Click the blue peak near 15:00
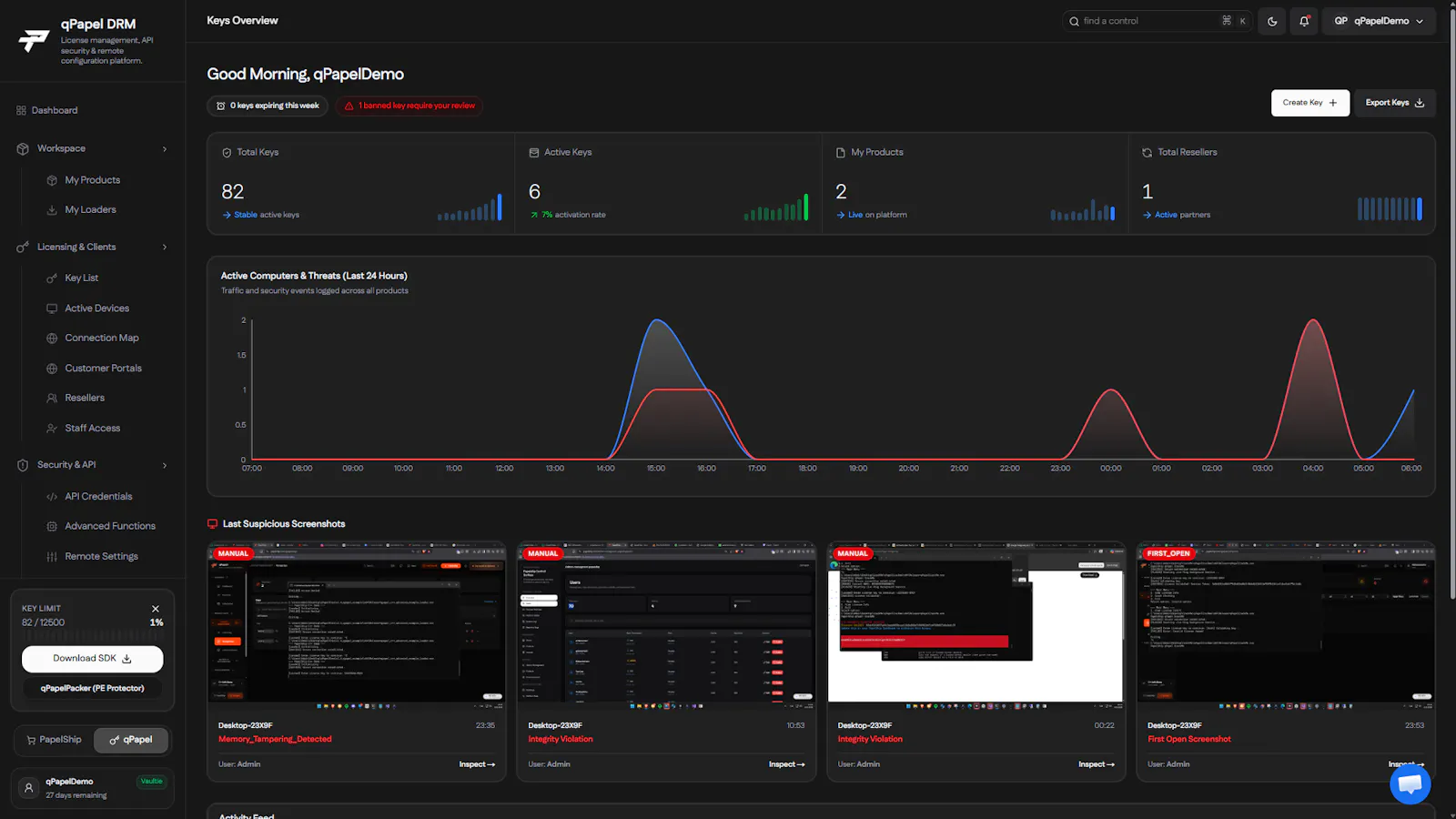This screenshot has height=819, width=1456. click(x=658, y=320)
